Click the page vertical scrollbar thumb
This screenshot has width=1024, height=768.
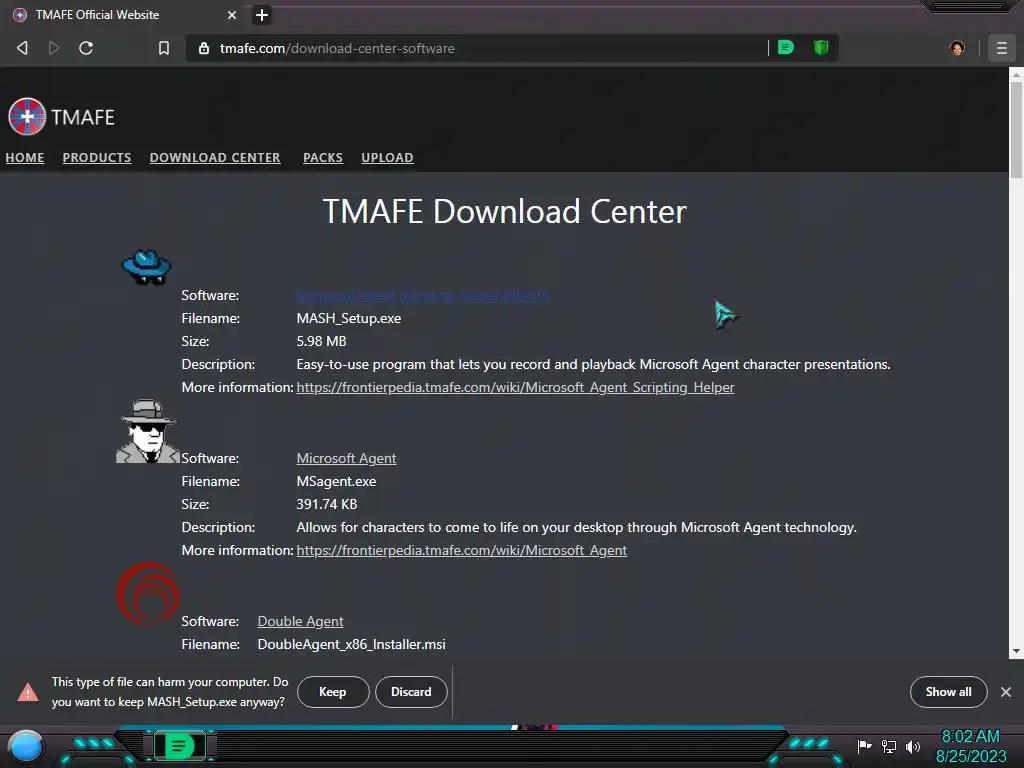pyautogui.click(x=1016, y=129)
